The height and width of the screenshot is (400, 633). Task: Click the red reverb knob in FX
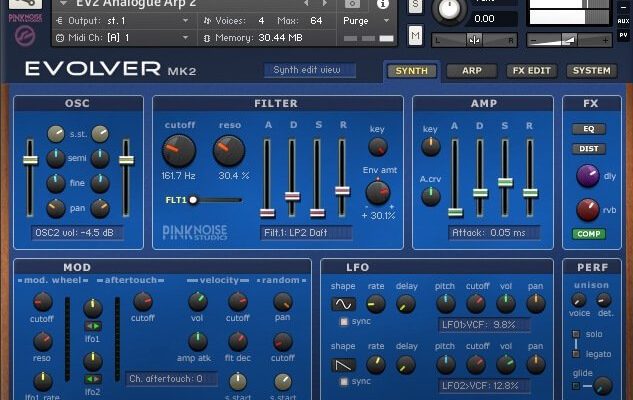coord(588,210)
